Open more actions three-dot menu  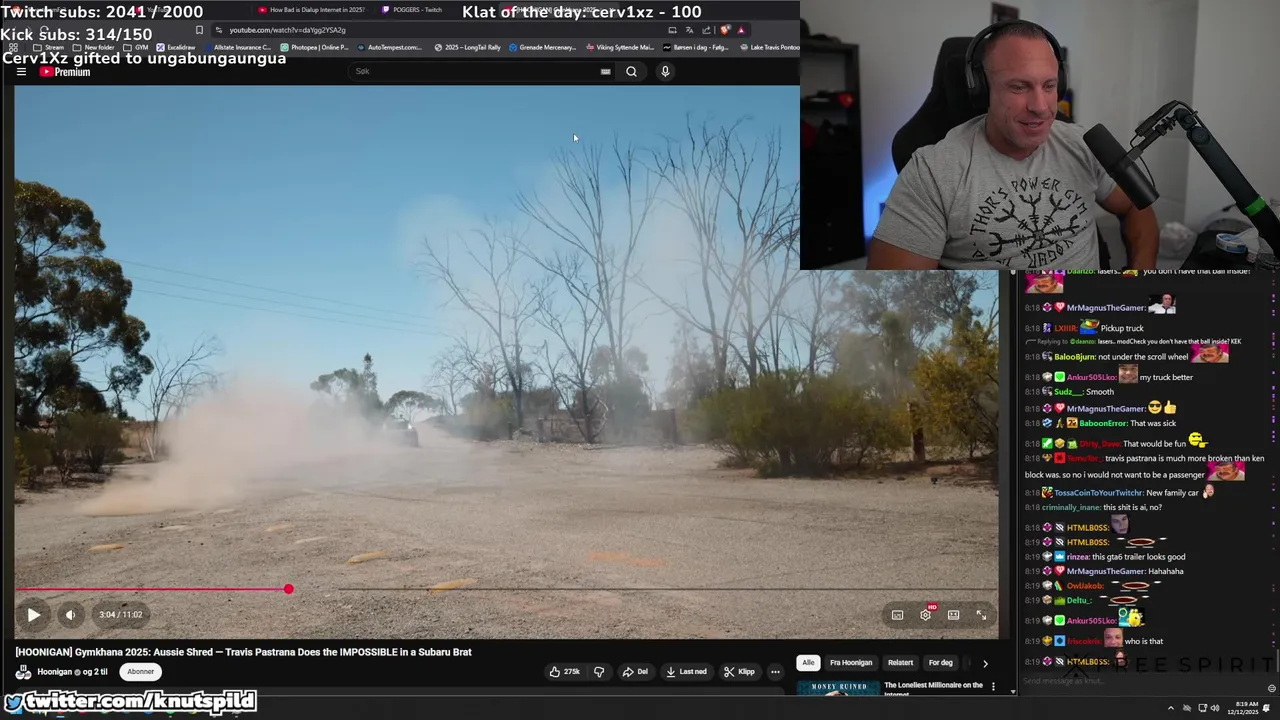[x=775, y=672]
